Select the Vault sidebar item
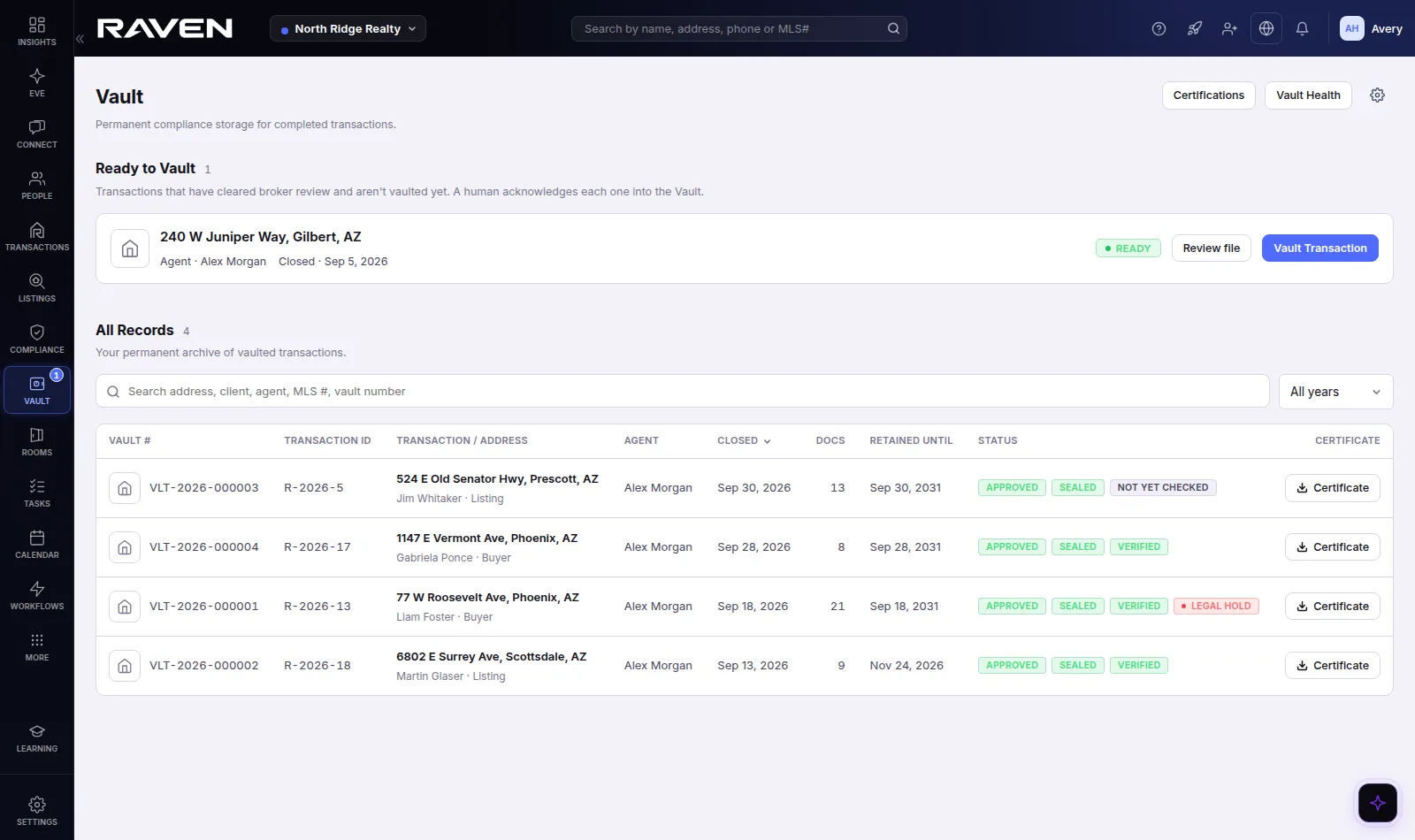 [x=37, y=390]
